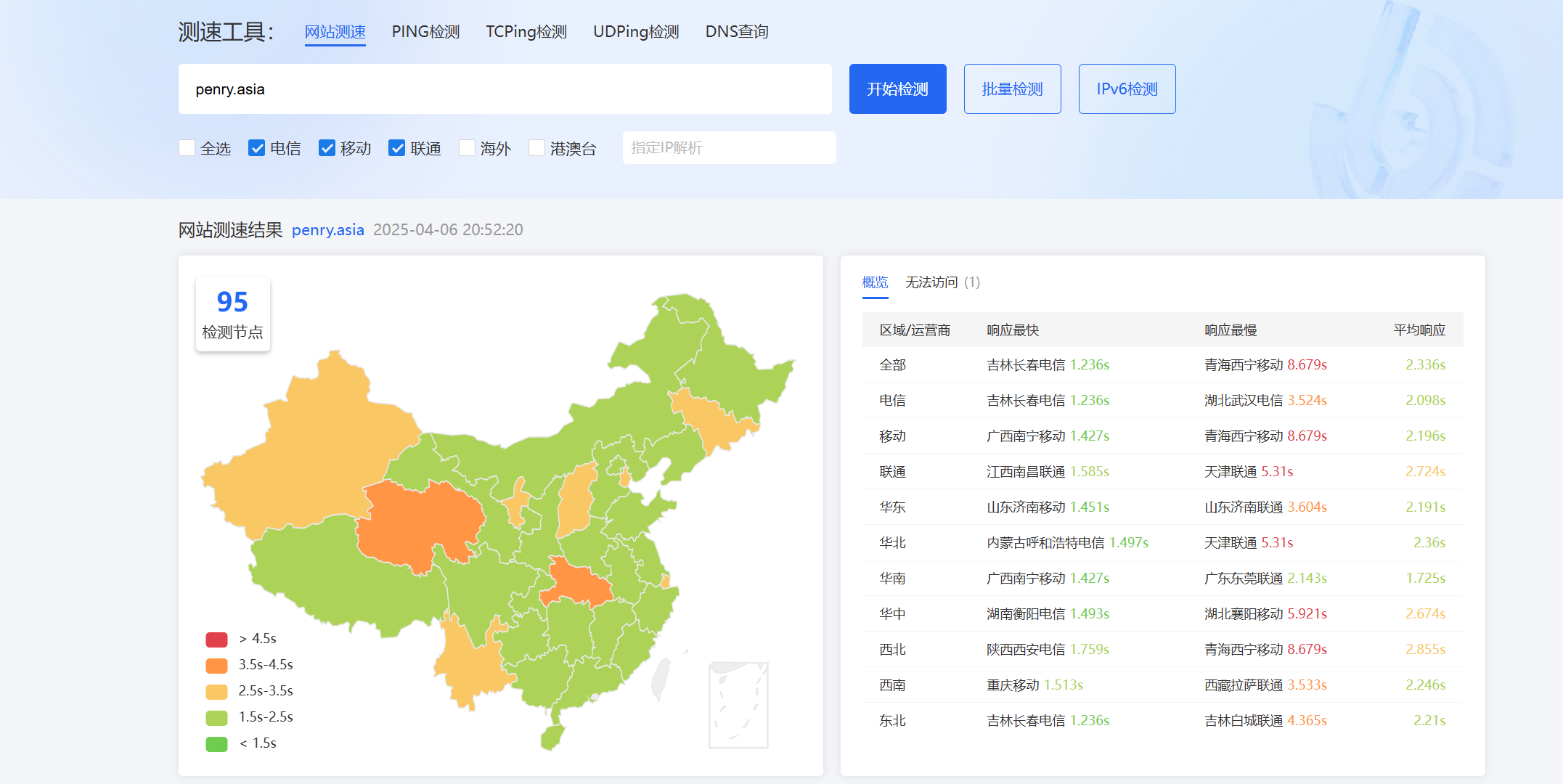Click the red >4.5s legend swatch
1563x784 pixels.
pyautogui.click(x=216, y=640)
